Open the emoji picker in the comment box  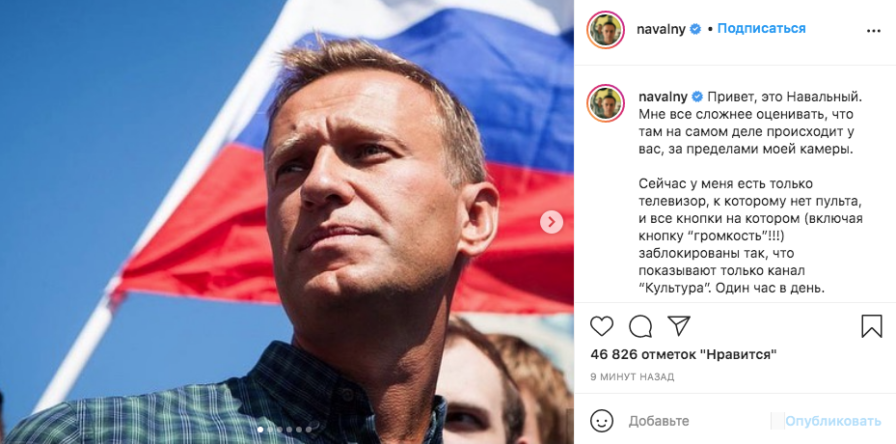coord(601,420)
